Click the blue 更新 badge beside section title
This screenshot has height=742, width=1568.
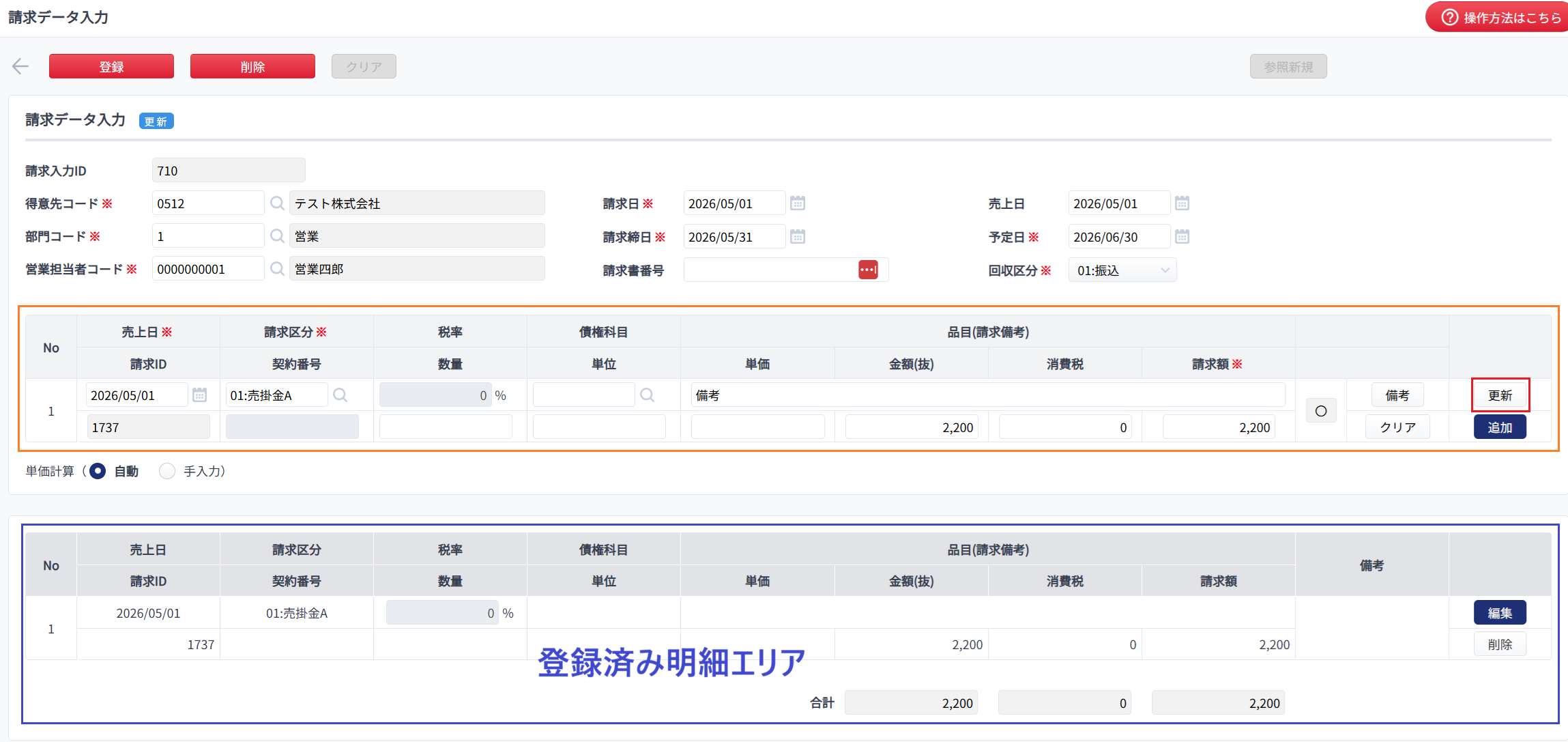(x=156, y=122)
